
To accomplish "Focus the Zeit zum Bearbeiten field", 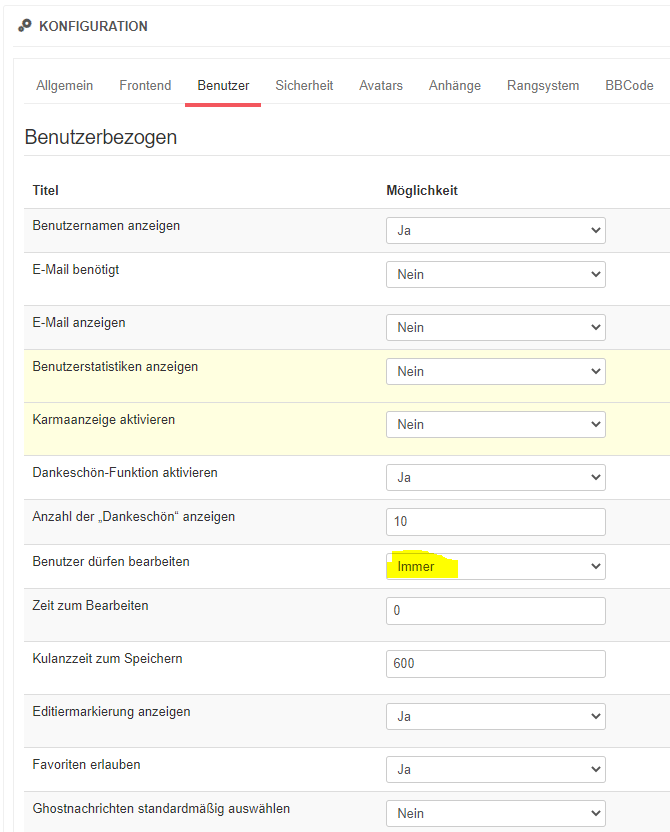I will pos(495,611).
